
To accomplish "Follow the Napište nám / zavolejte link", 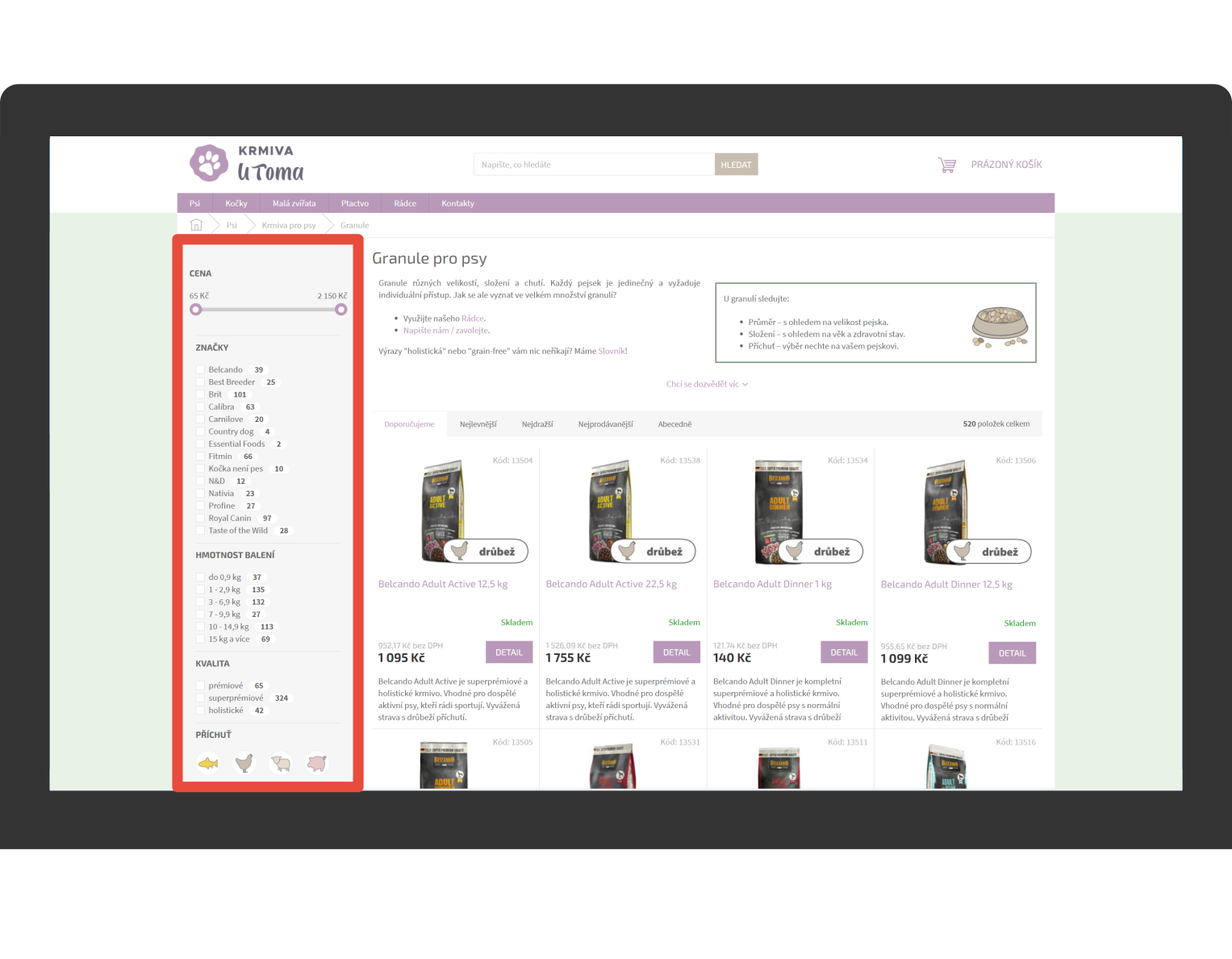I will point(446,331).
